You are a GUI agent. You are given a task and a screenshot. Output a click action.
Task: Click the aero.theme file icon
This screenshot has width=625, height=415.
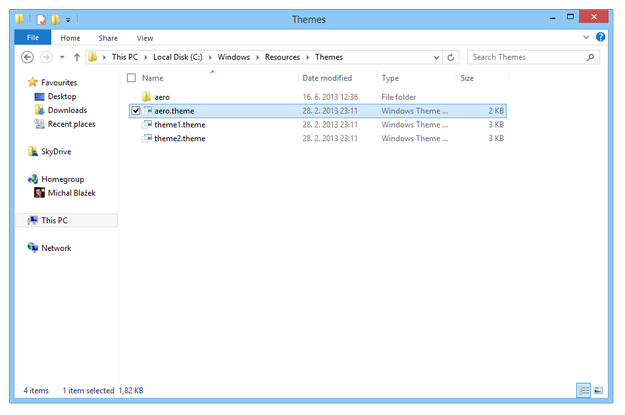[x=147, y=110]
